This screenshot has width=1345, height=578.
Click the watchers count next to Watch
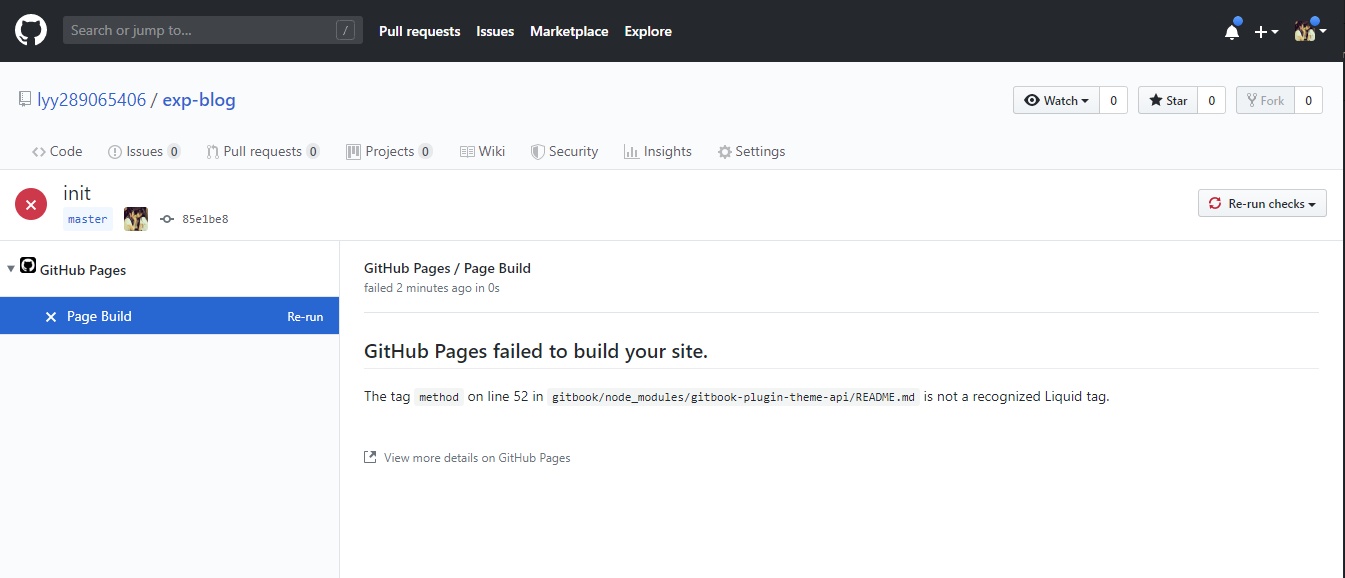pyautogui.click(x=1113, y=100)
